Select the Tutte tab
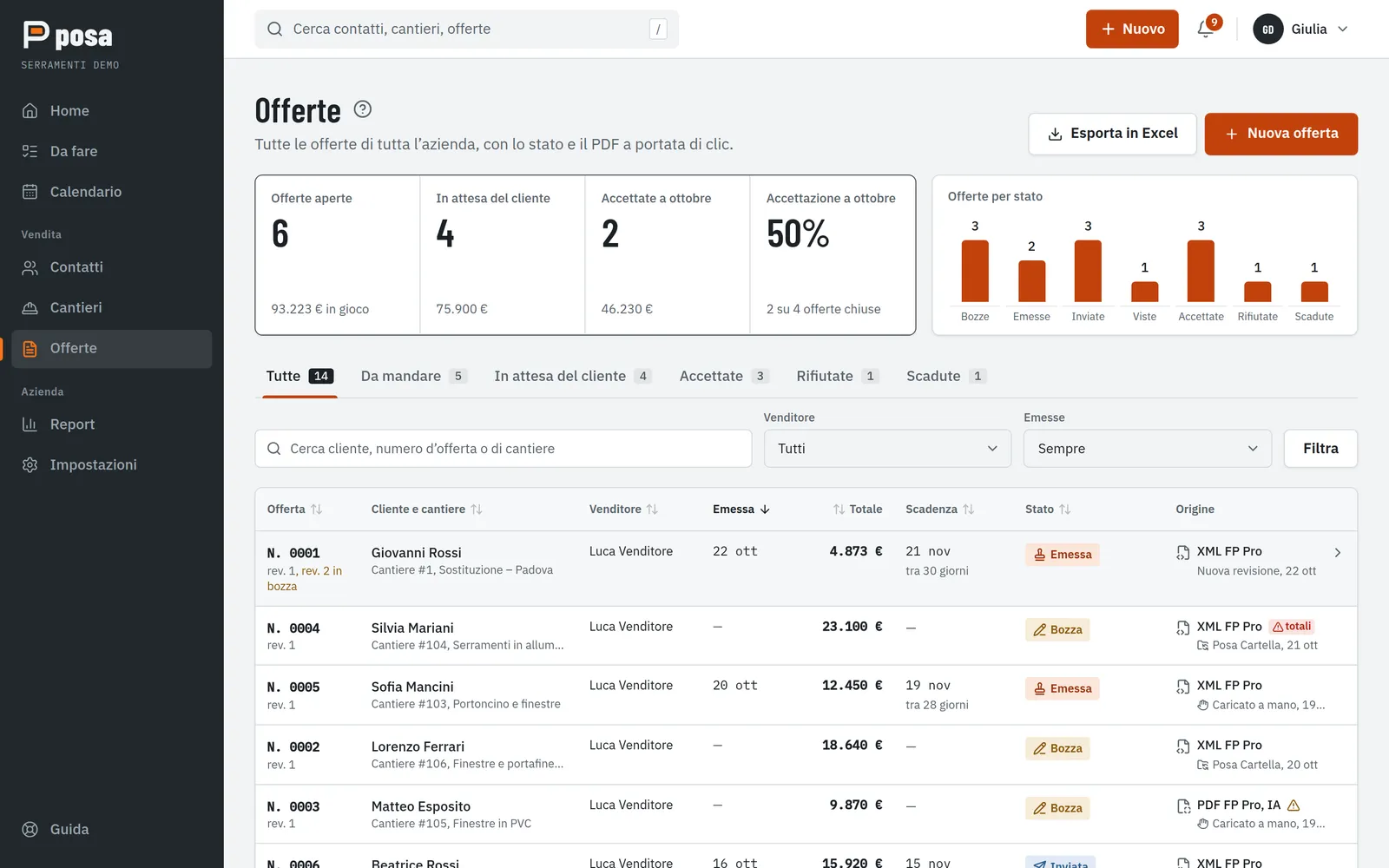The image size is (1389, 868). click(300, 376)
